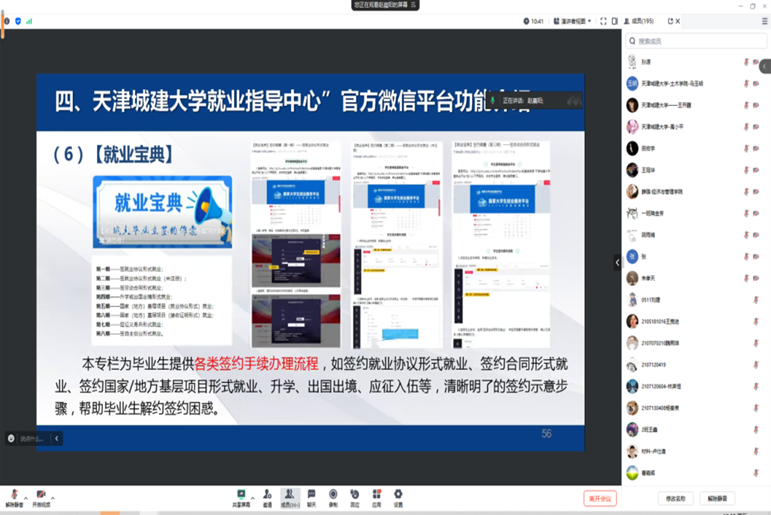
Task: Click the Rename (修改名称) button
Action: click(x=677, y=498)
